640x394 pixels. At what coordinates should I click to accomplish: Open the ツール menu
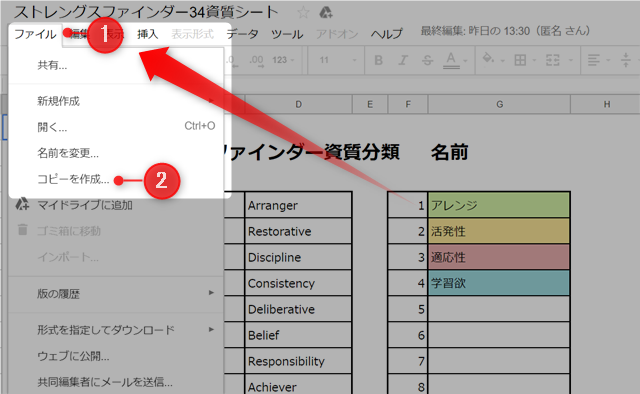point(287,34)
